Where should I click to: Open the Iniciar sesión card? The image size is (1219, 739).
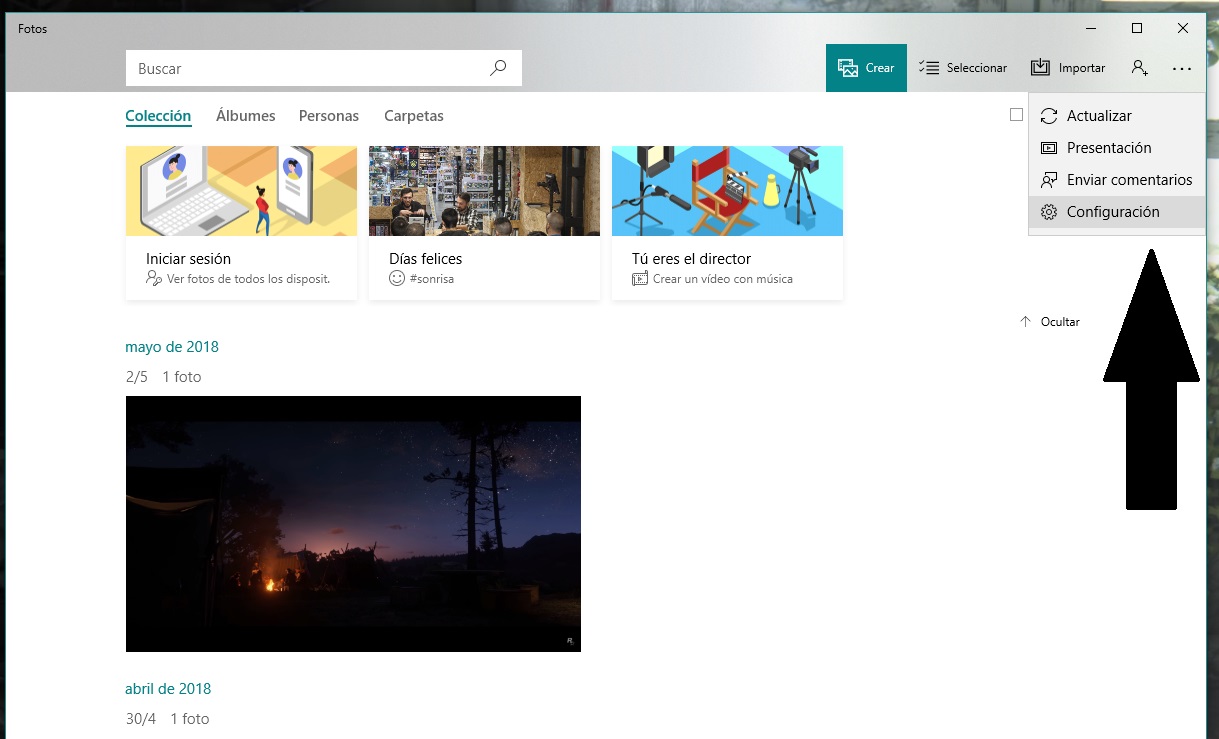[x=241, y=222]
